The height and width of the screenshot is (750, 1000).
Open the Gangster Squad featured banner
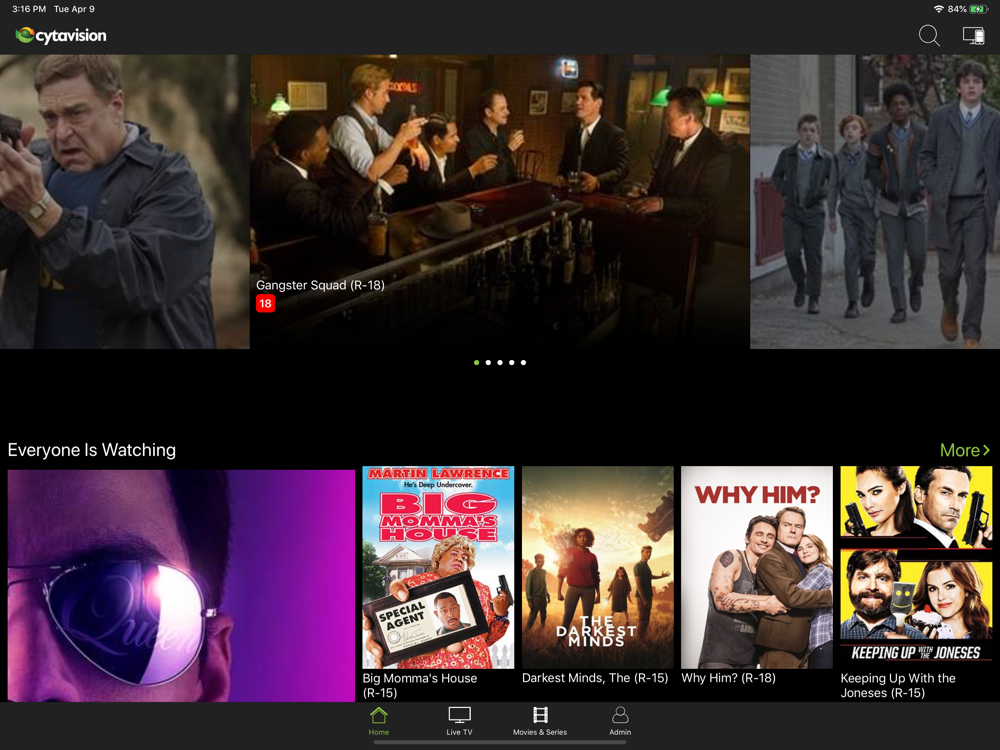(500, 202)
